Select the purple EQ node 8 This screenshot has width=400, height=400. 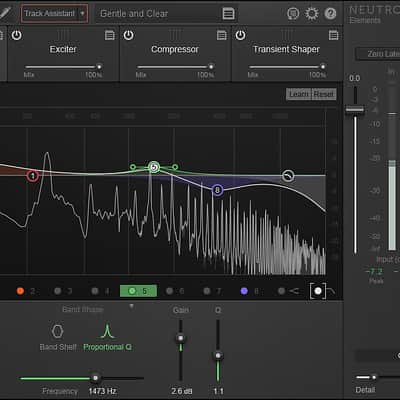(x=217, y=190)
